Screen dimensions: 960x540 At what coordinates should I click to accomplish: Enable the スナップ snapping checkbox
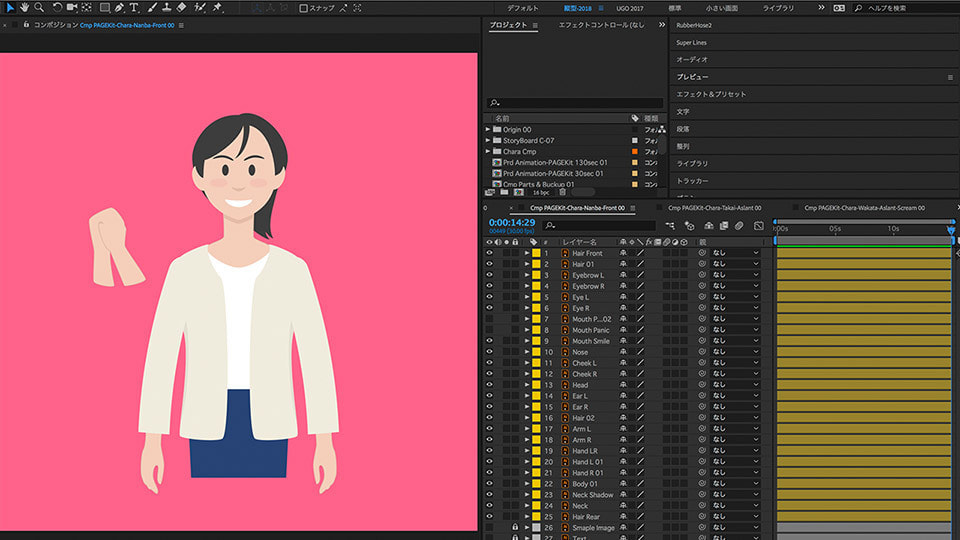[304, 8]
